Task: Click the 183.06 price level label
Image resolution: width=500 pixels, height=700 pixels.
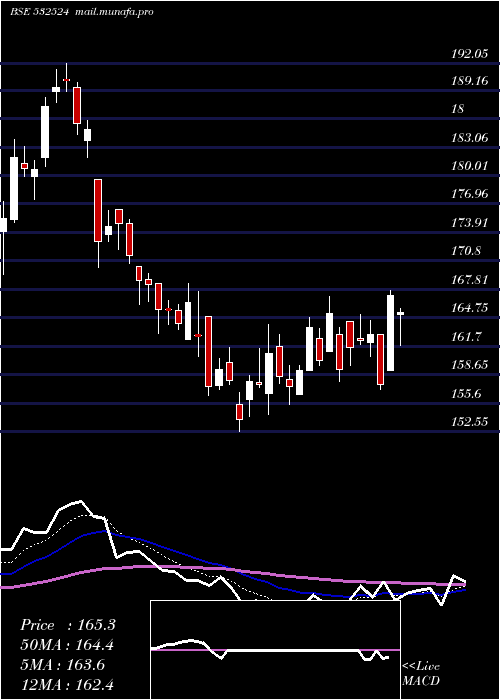Action: click(x=470, y=138)
